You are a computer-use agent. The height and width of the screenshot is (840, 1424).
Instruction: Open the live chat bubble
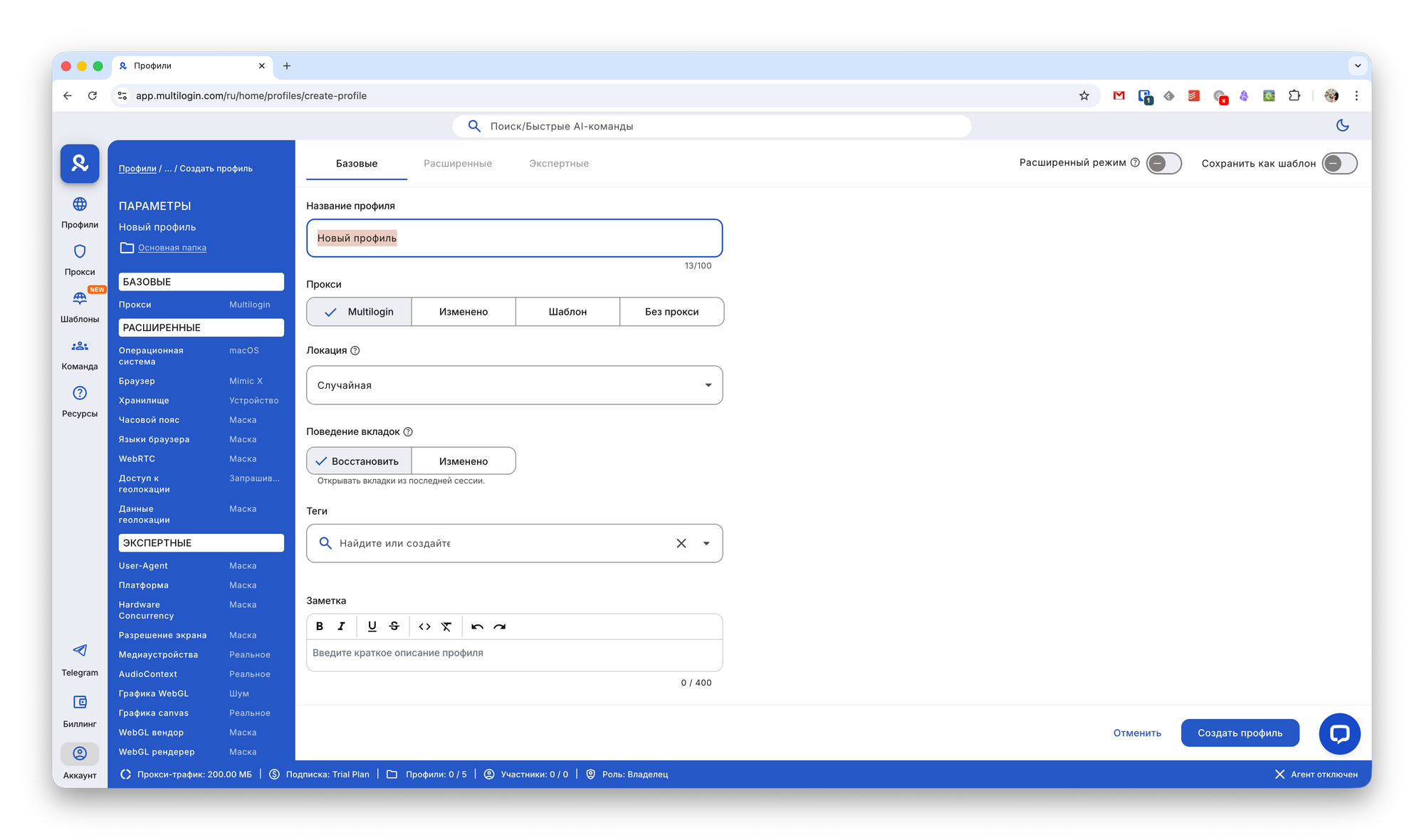click(x=1339, y=733)
